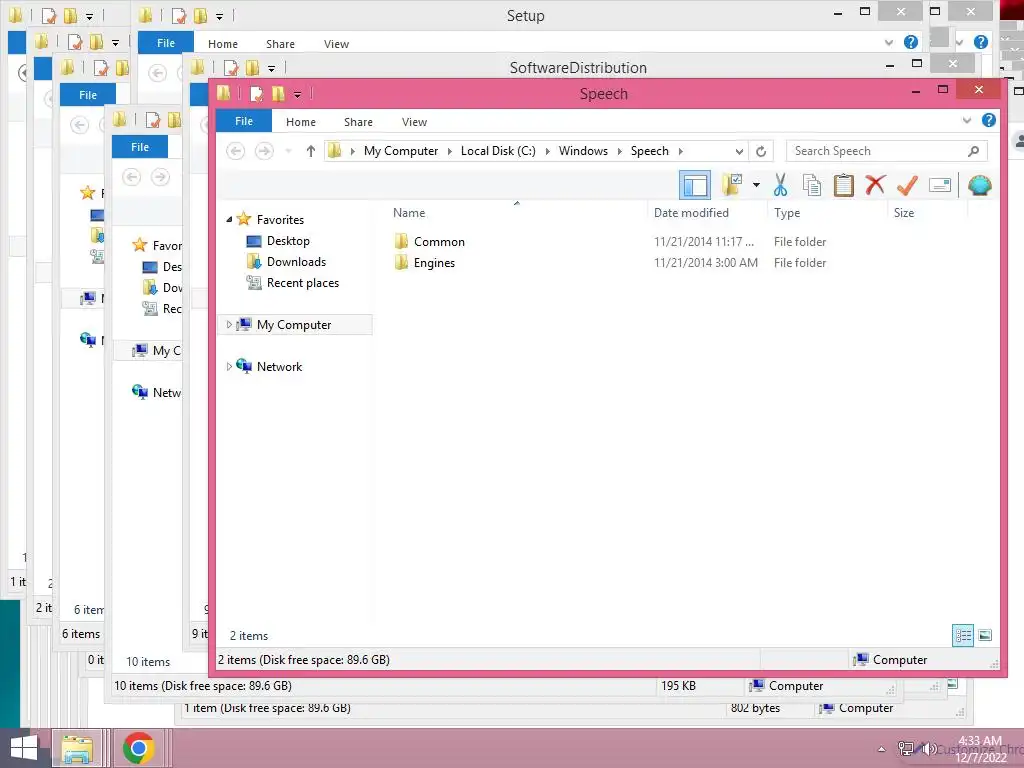Select Windows in the address breadcrumb
The height and width of the screenshot is (768, 1024).
click(583, 151)
